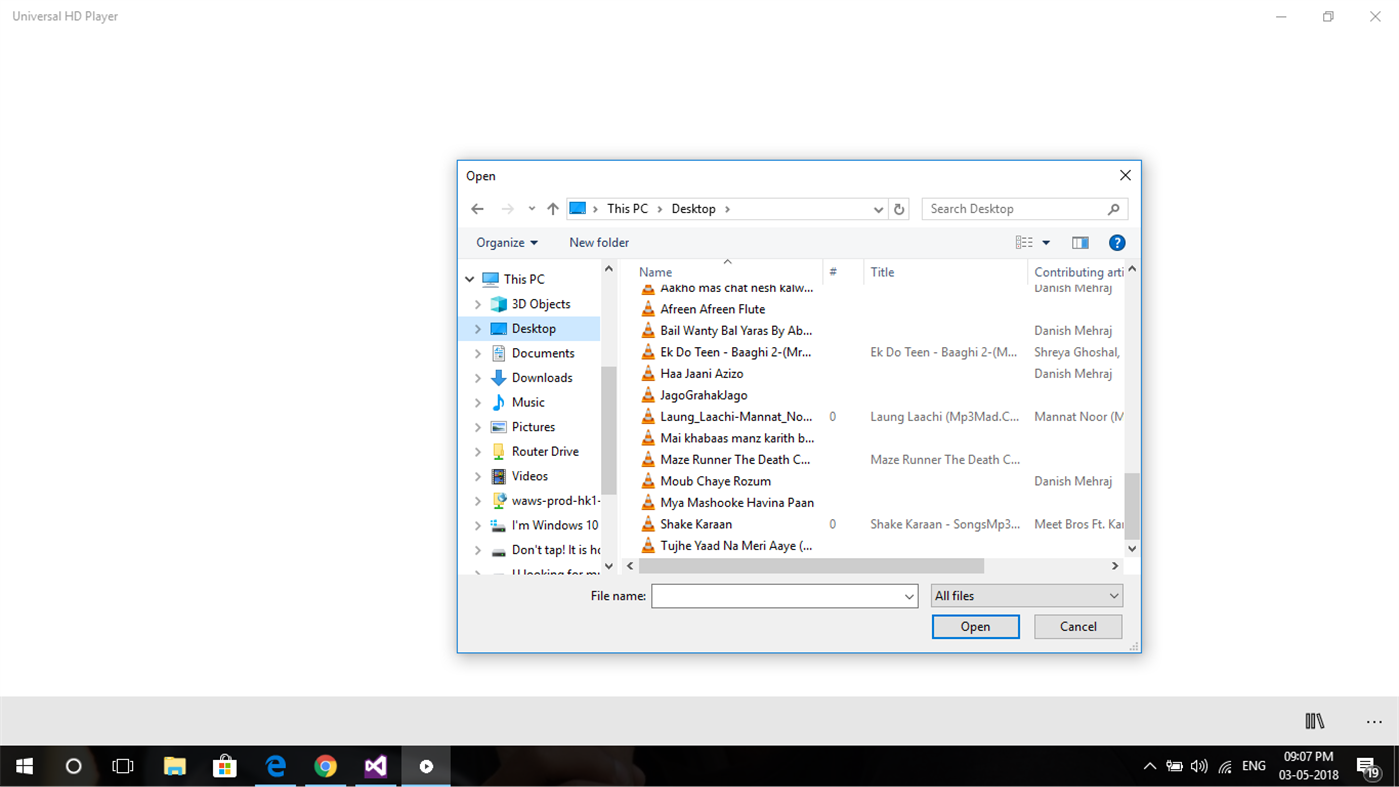1399x787 pixels.
Task: Refresh the Desktop folder view
Action: [x=898, y=208]
